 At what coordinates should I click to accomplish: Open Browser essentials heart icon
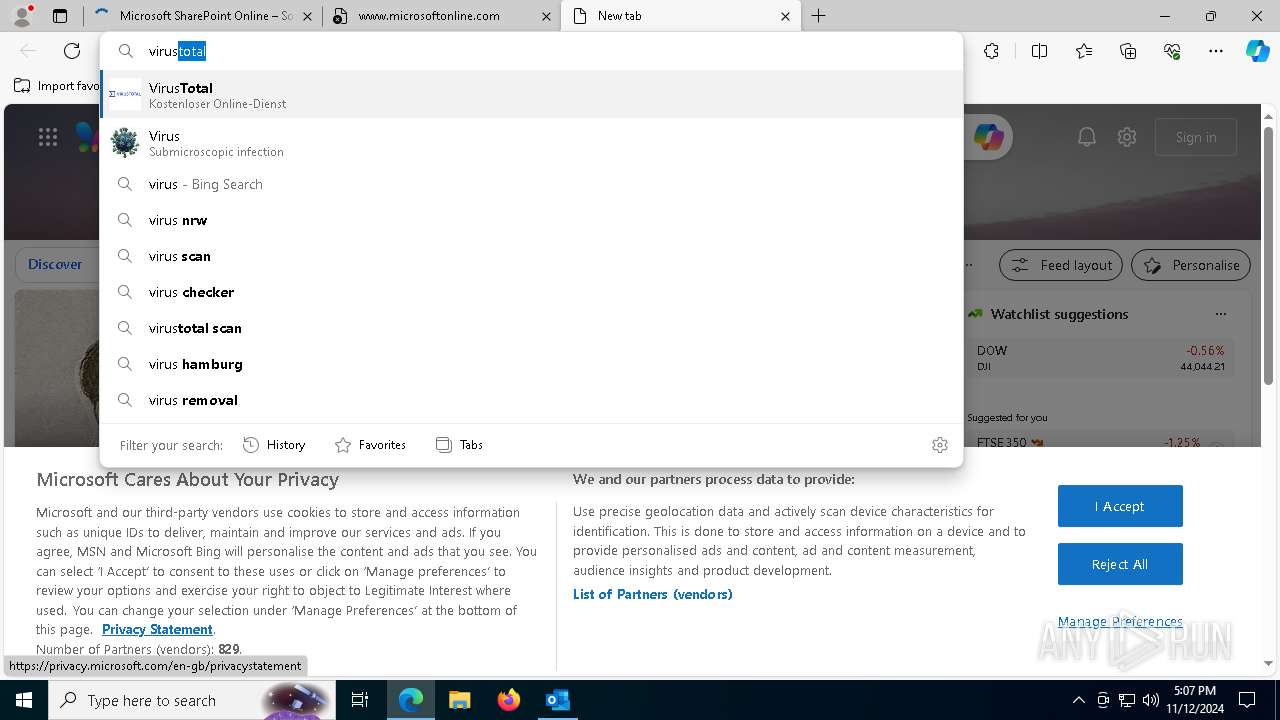[1172, 51]
